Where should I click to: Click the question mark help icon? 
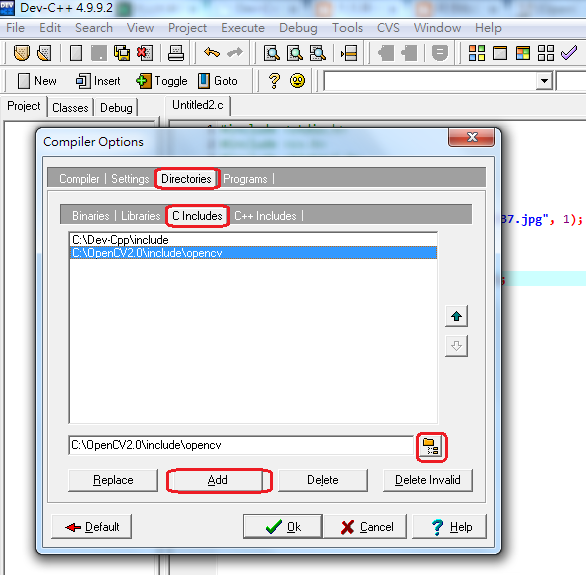coord(274,81)
